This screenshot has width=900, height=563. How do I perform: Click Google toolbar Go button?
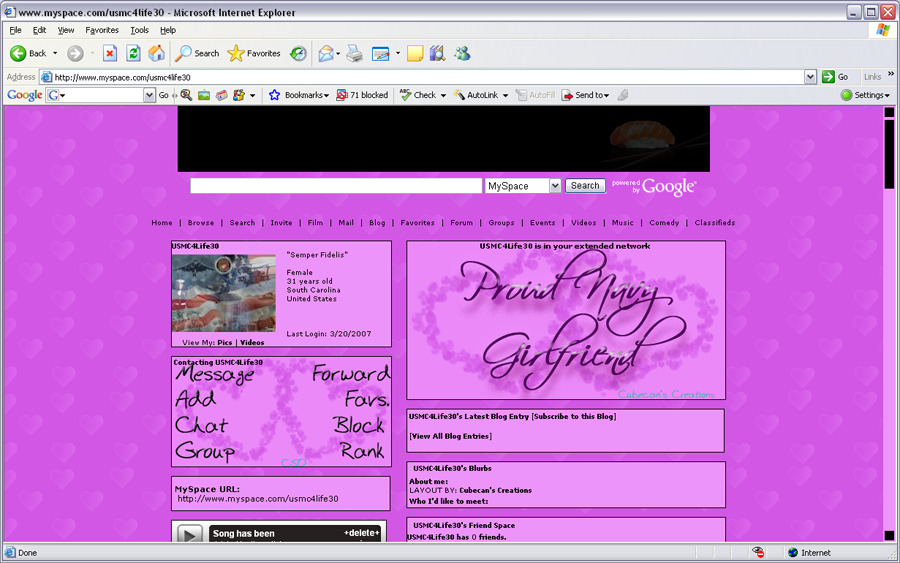(x=164, y=95)
